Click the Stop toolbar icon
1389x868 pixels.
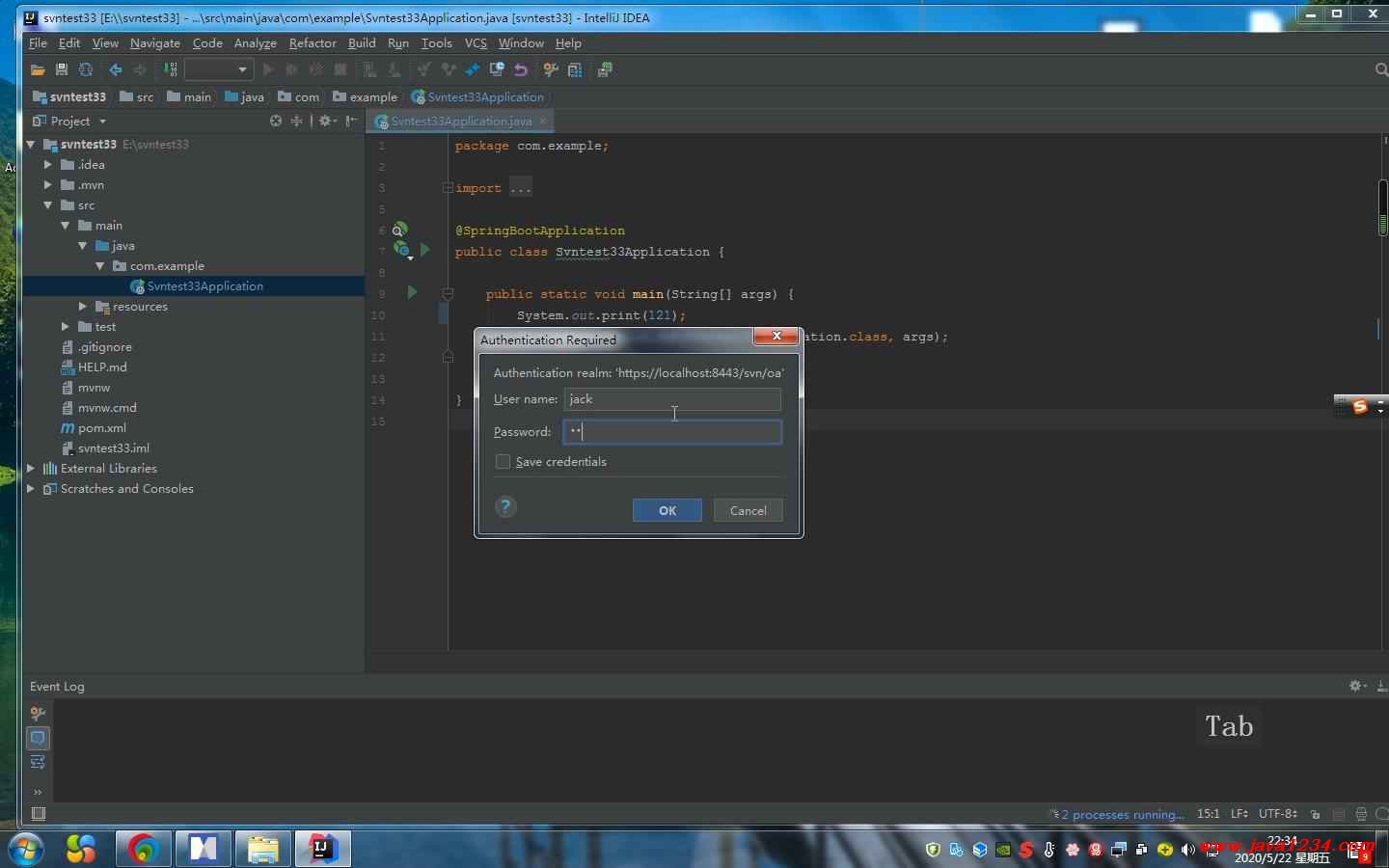pyautogui.click(x=340, y=69)
